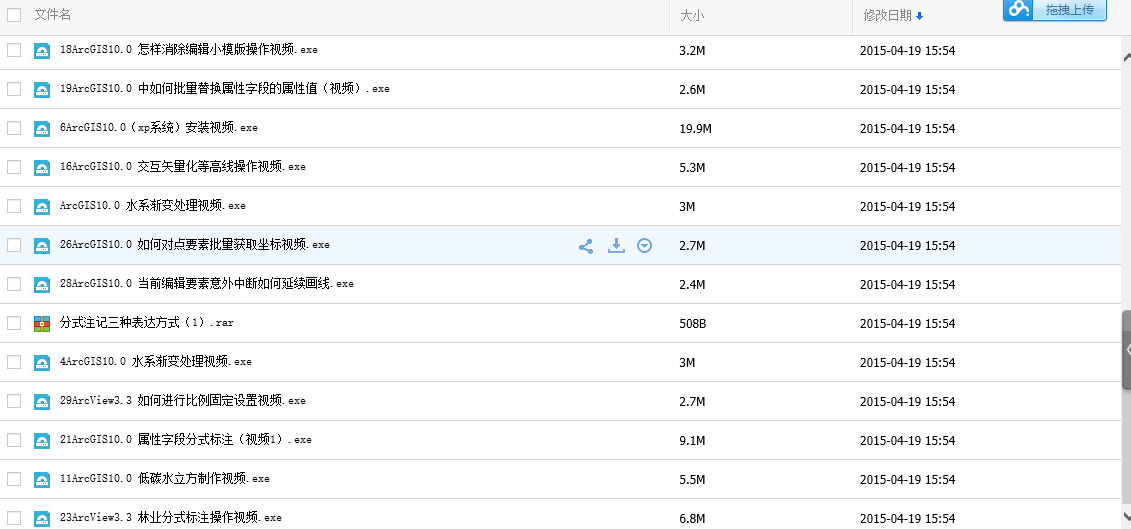The width and height of the screenshot is (1131, 529).
Task: Open file 16ArcGIS10.0 交互矢量化等高线操作视频.exe
Action: [x=182, y=167]
